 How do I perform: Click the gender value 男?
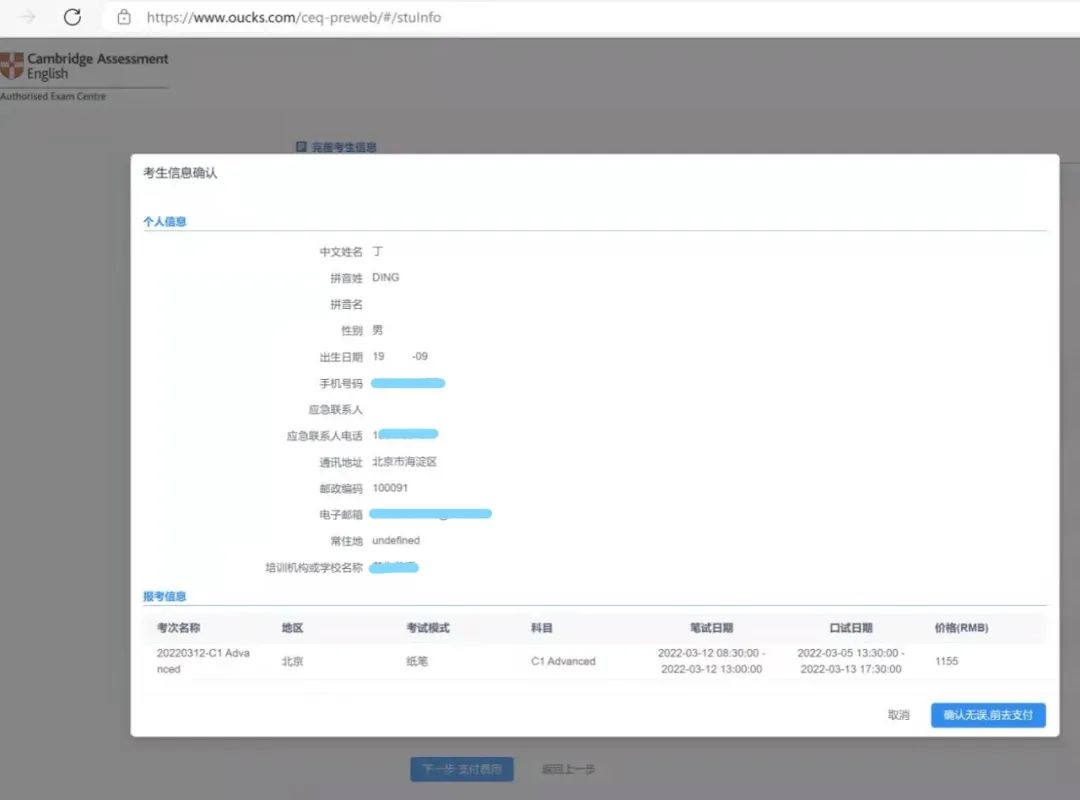point(377,330)
